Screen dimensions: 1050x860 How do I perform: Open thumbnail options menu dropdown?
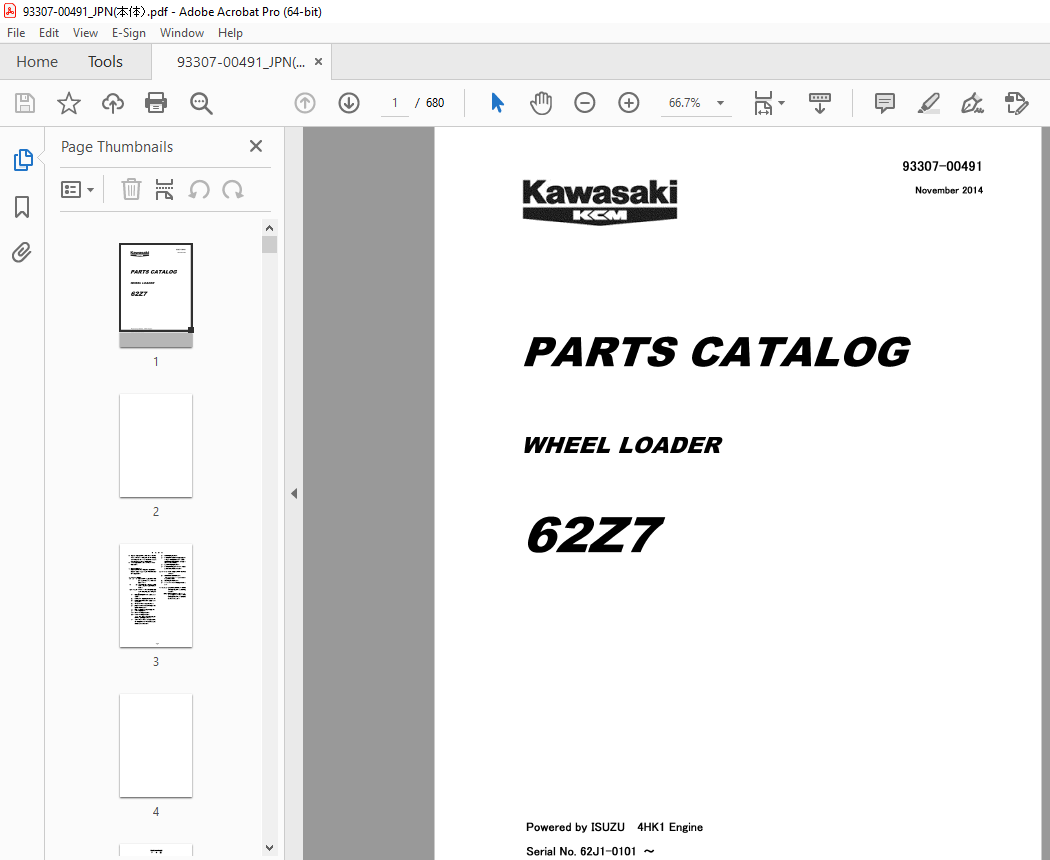pyautogui.click(x=77, y=190)
